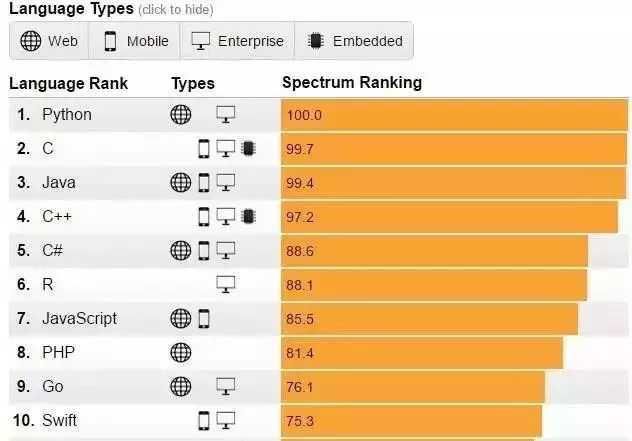Select the JavaScript language name

pyautogui.click(x=79, y=318)
